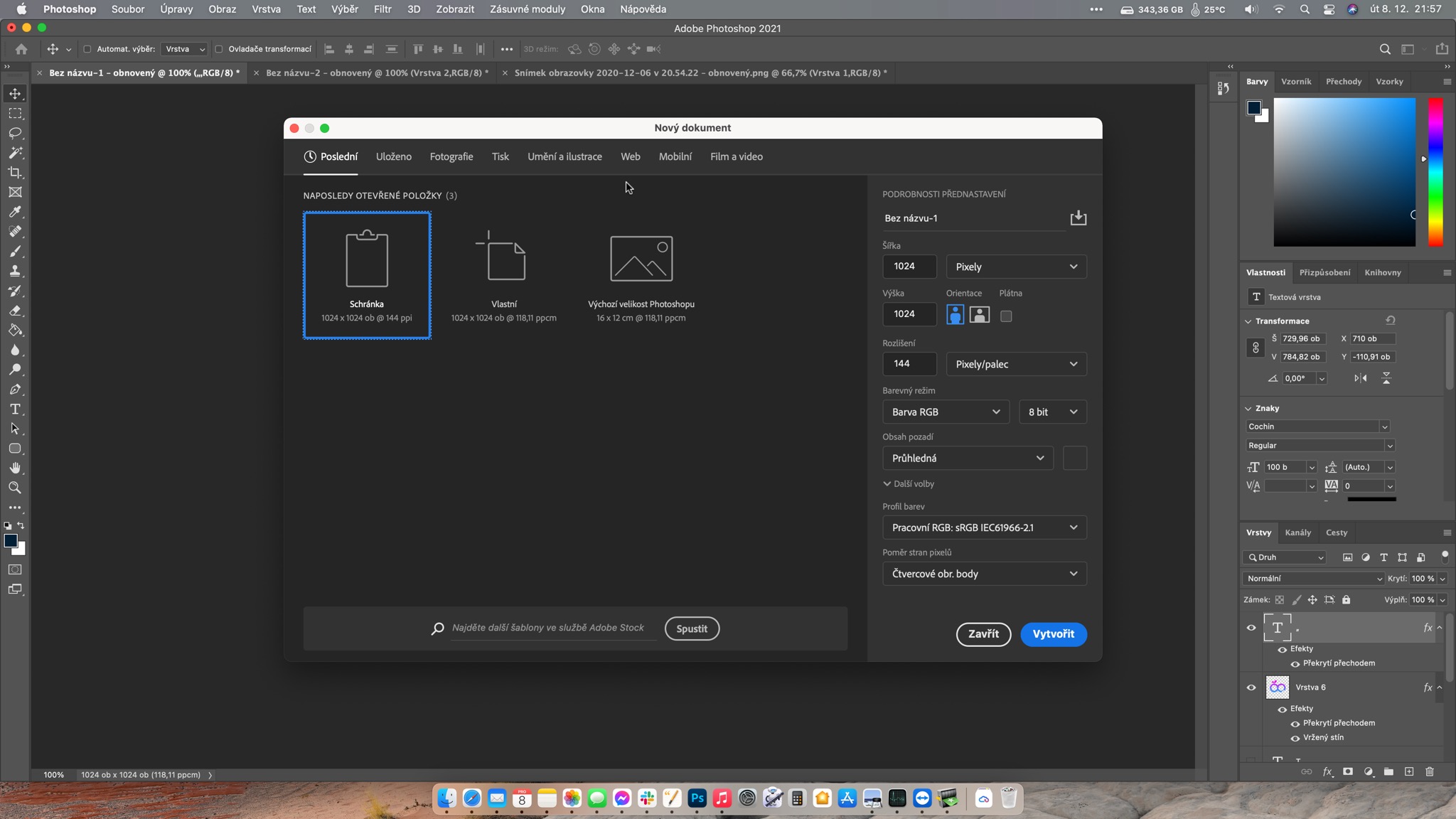Image resolution: width=1456 pixels, height=819 pixels.
Task: Select the Eyedropper tool
Action: coord(15,212)
